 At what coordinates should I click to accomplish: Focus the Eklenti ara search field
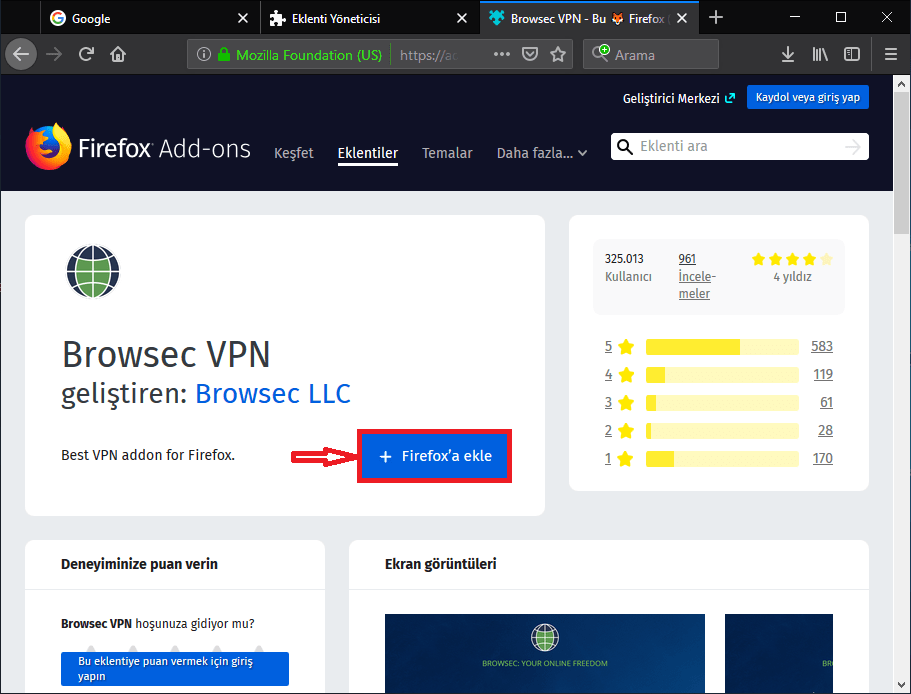pyautogui.click(x=740, y=146)
